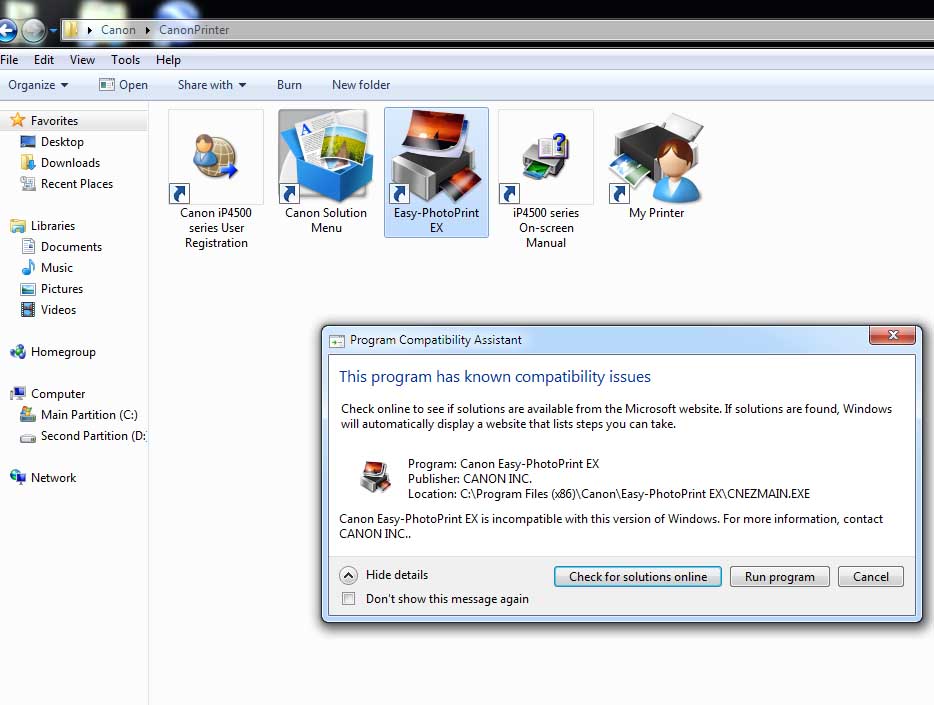The image size is (934, 705).
Task: Select Pictures label under Libraries
Action: [62, 289]
